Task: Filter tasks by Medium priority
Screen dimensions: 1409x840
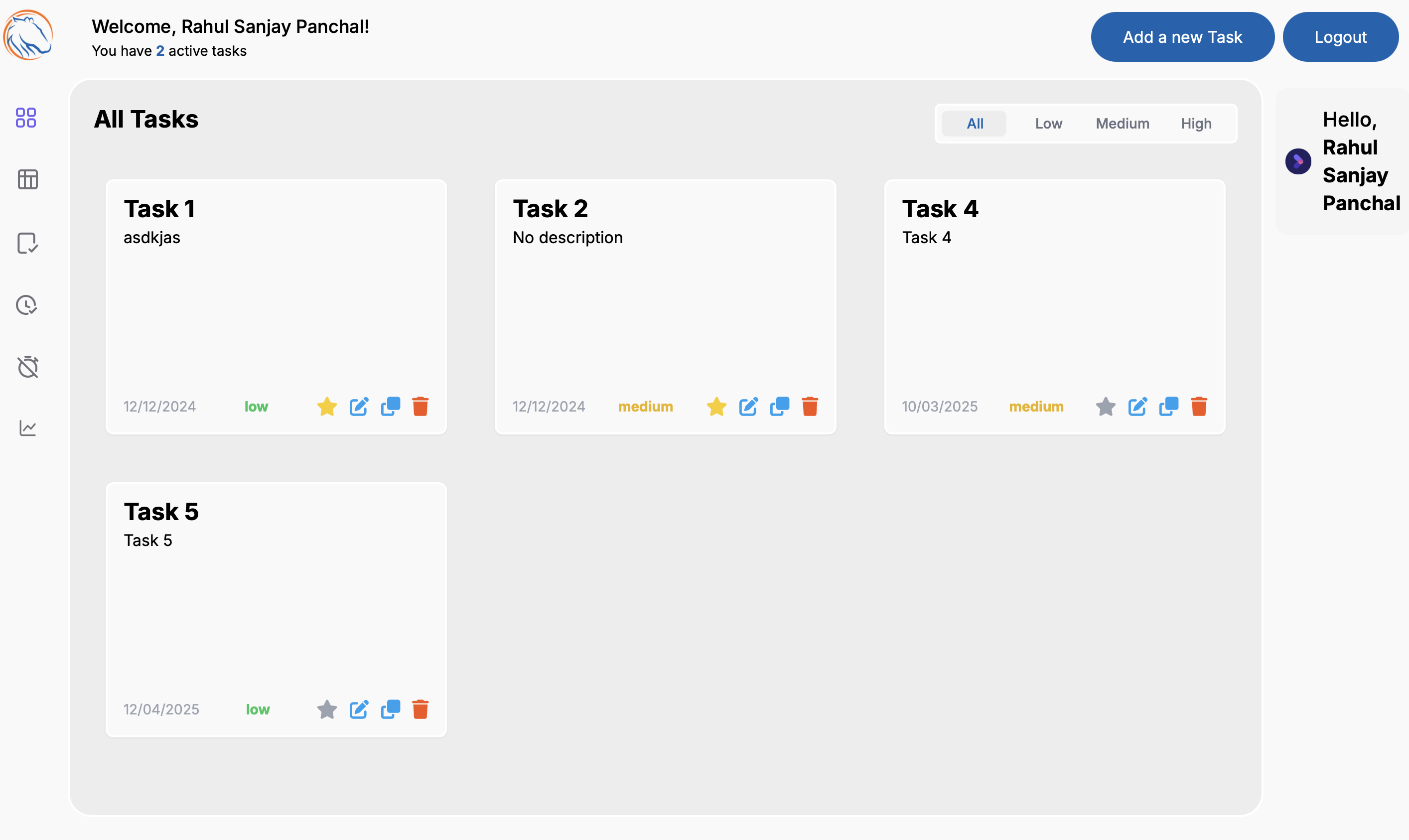Action: [1122, 124]
